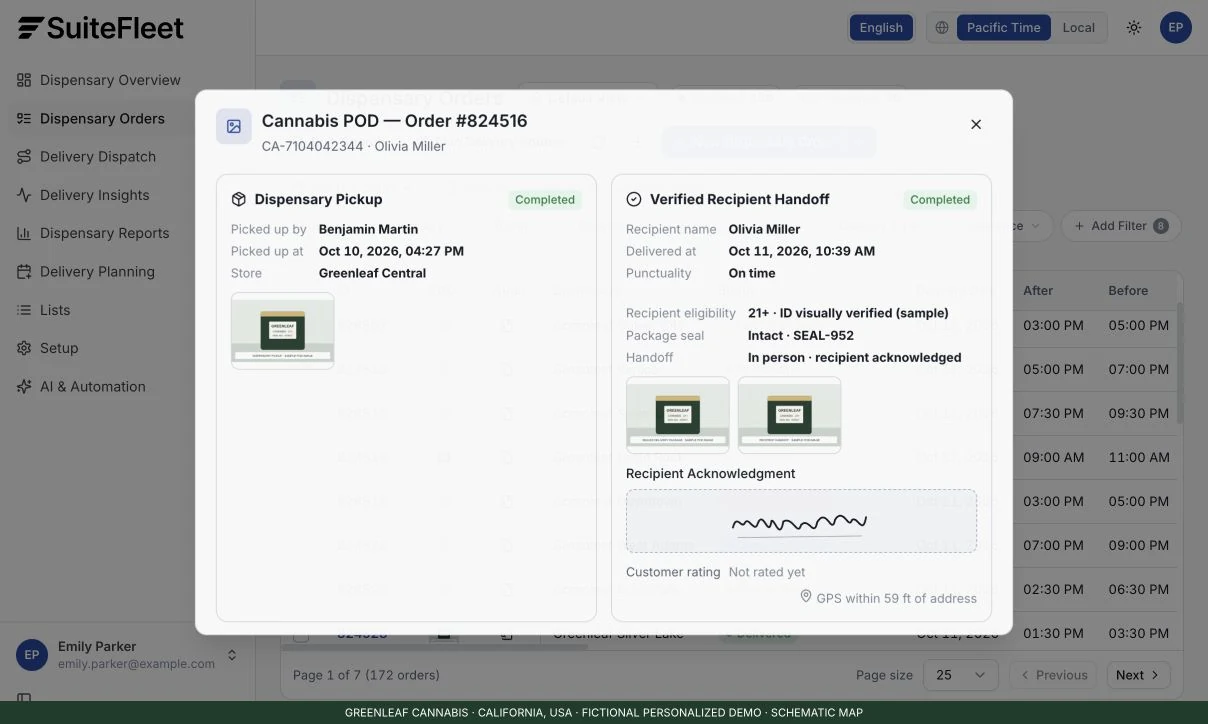
Task: Open EP user avatar menu top right
Action: click(x=1176, y=27)
